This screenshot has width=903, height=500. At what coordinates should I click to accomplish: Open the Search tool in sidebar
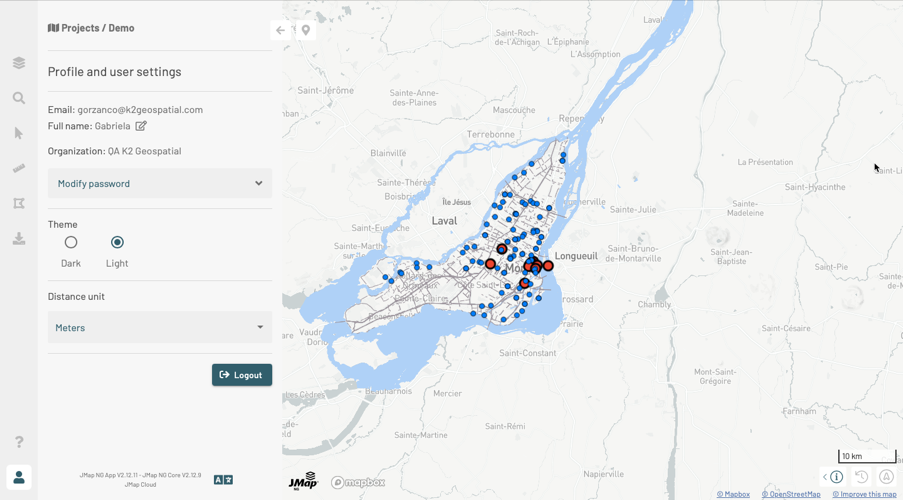(19, 98)
